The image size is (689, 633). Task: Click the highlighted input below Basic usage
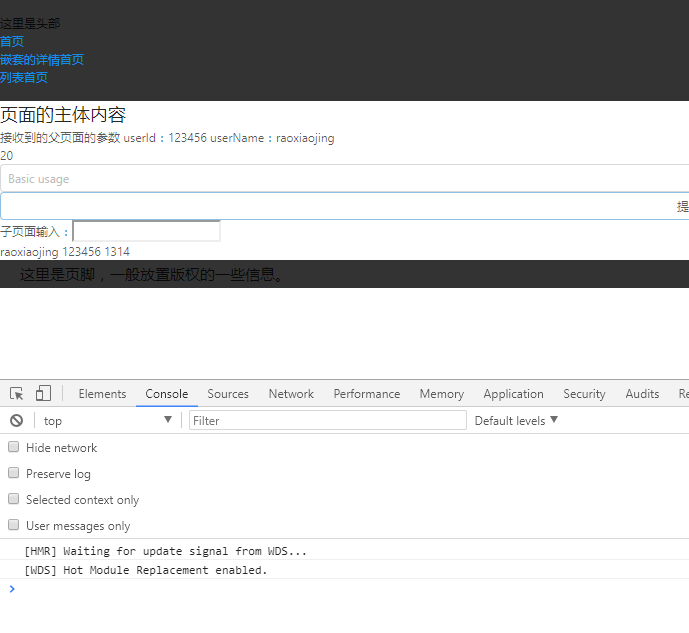(344, 206)
